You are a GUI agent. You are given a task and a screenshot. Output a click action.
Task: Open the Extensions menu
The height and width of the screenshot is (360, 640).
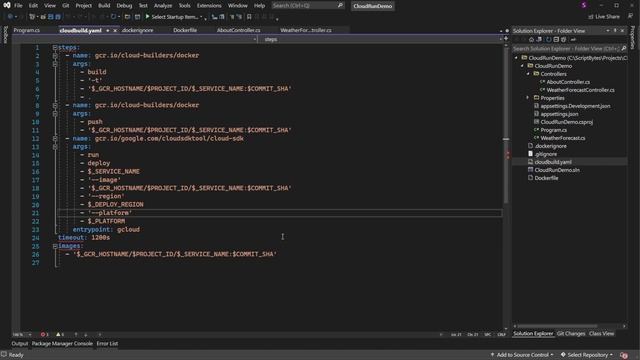click(209, 6)
